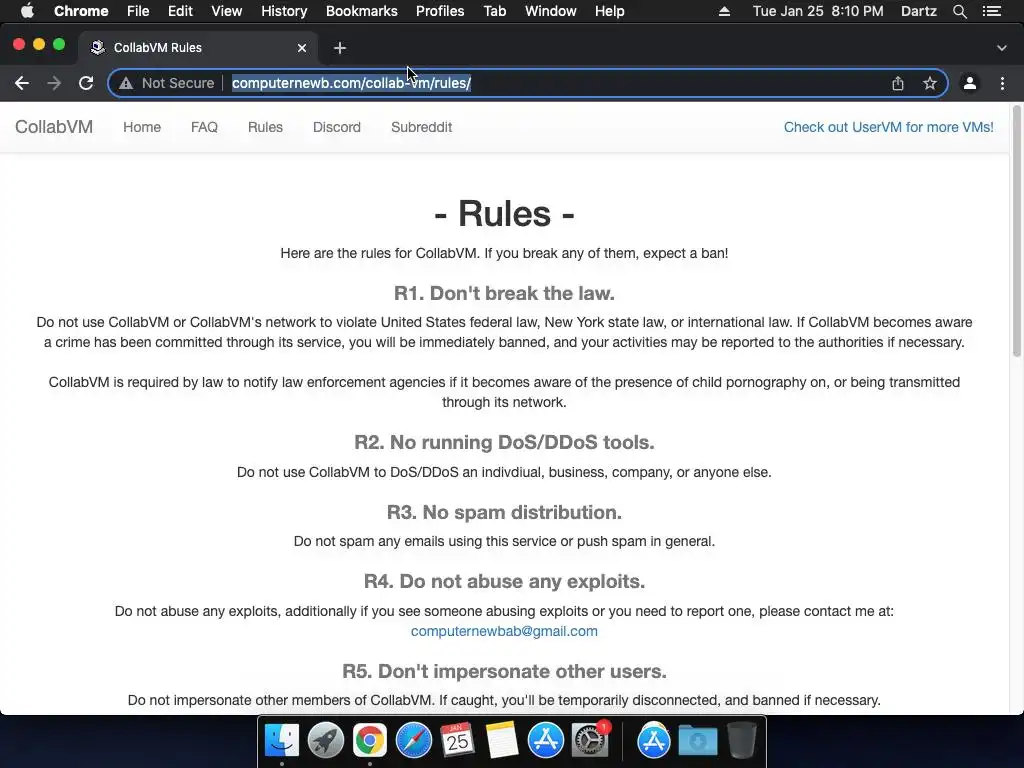Open the Apple menu
This screenshot has width=1024, height=768.
pyautogui.click(x=27, y=11)
